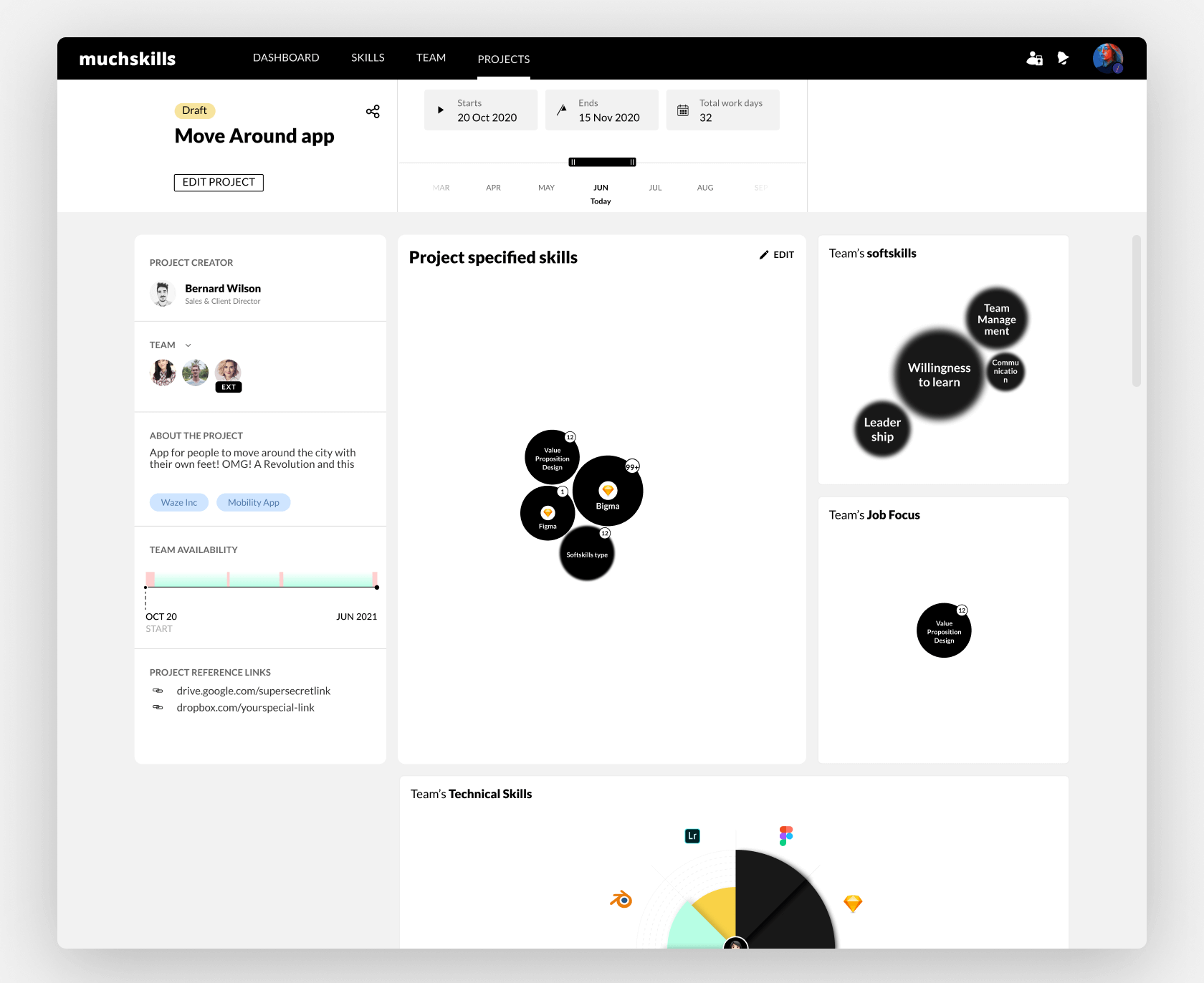
Task: Open the SKILLS tab
Action: (x=368, y=57)
